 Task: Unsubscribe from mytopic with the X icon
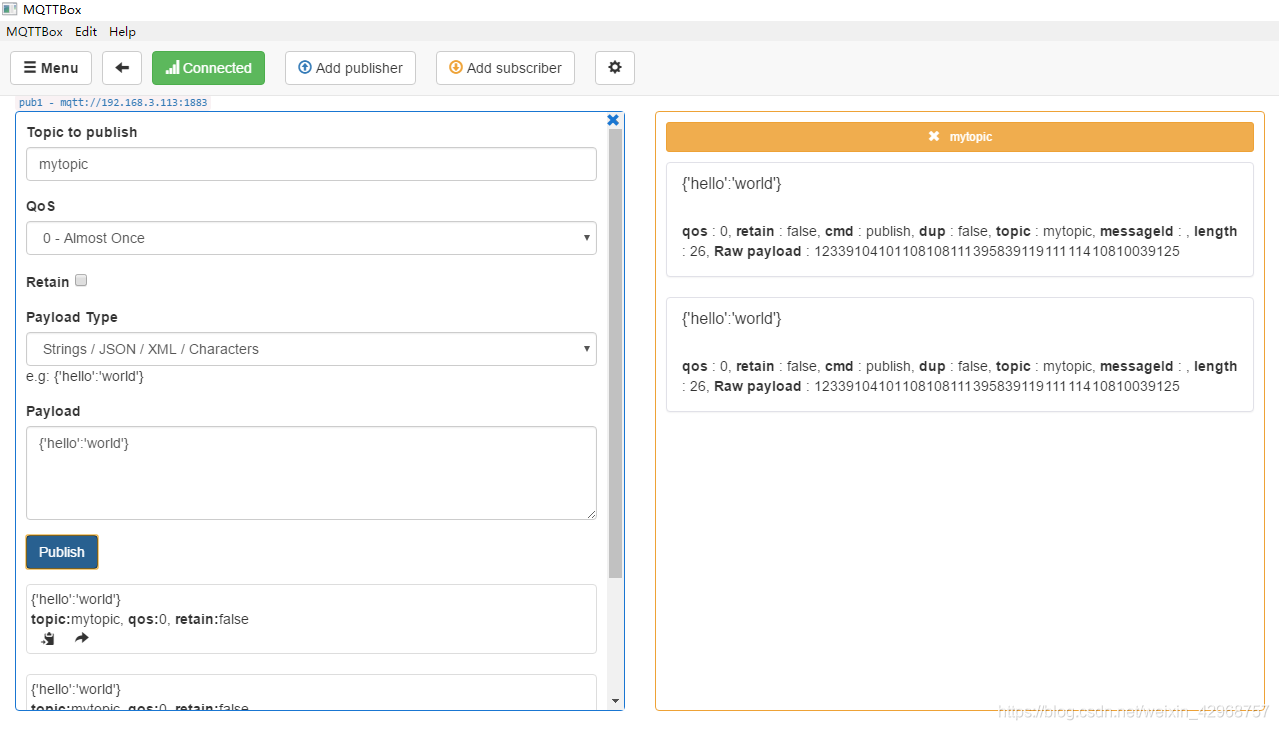[x=933, y=136]
